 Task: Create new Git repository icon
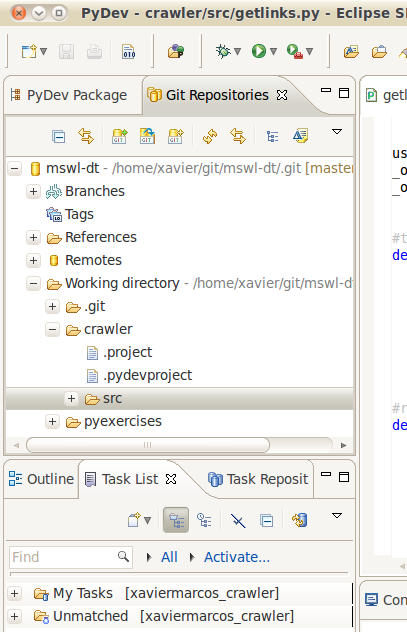pos(175,136)
